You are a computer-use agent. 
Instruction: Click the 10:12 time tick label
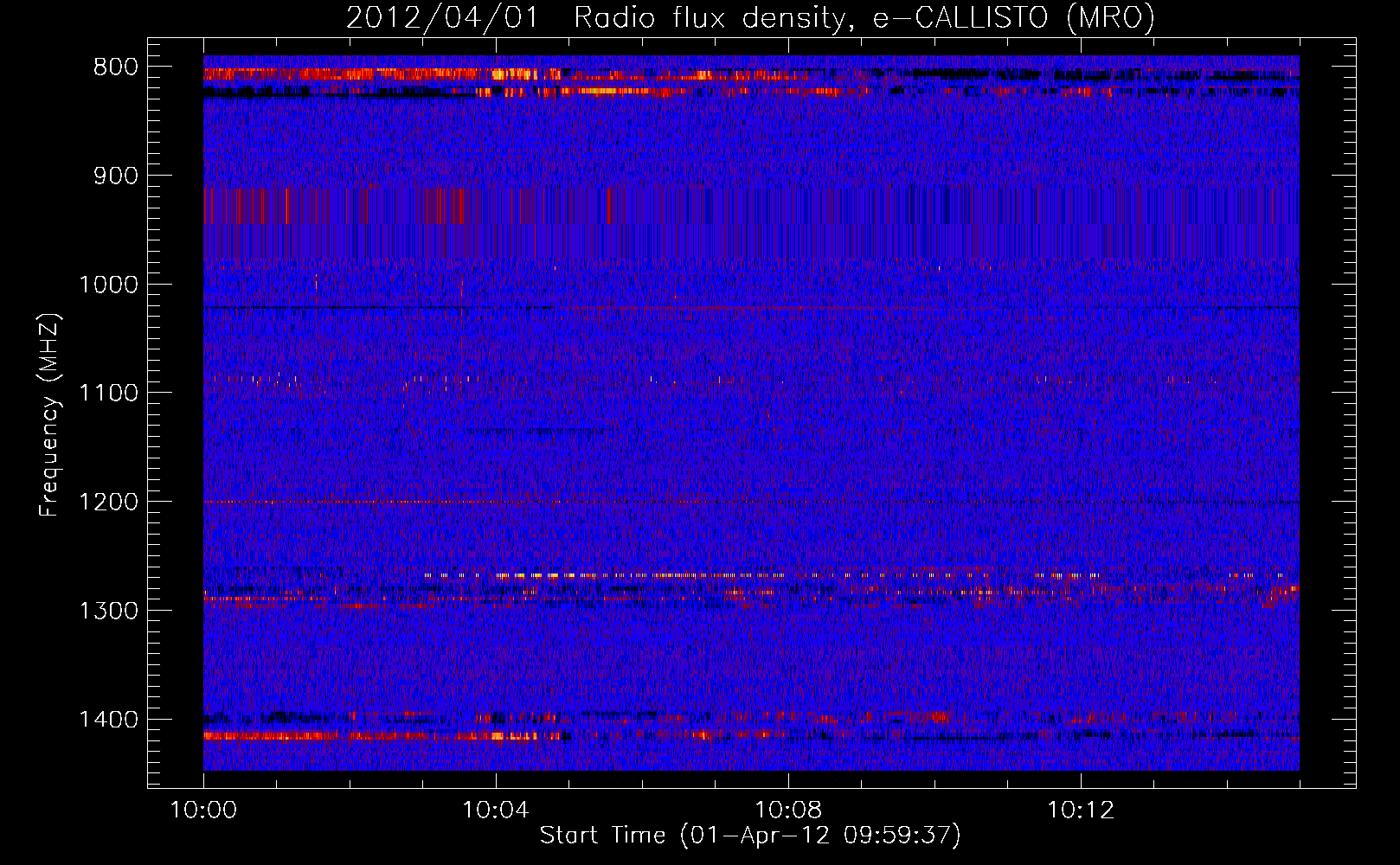(1081, 811)
